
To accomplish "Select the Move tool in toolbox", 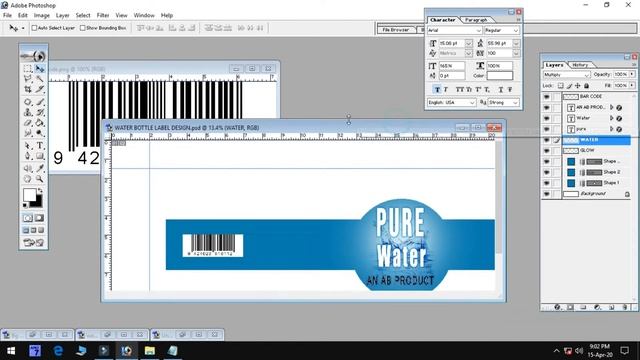I will [x=40, y=69].
